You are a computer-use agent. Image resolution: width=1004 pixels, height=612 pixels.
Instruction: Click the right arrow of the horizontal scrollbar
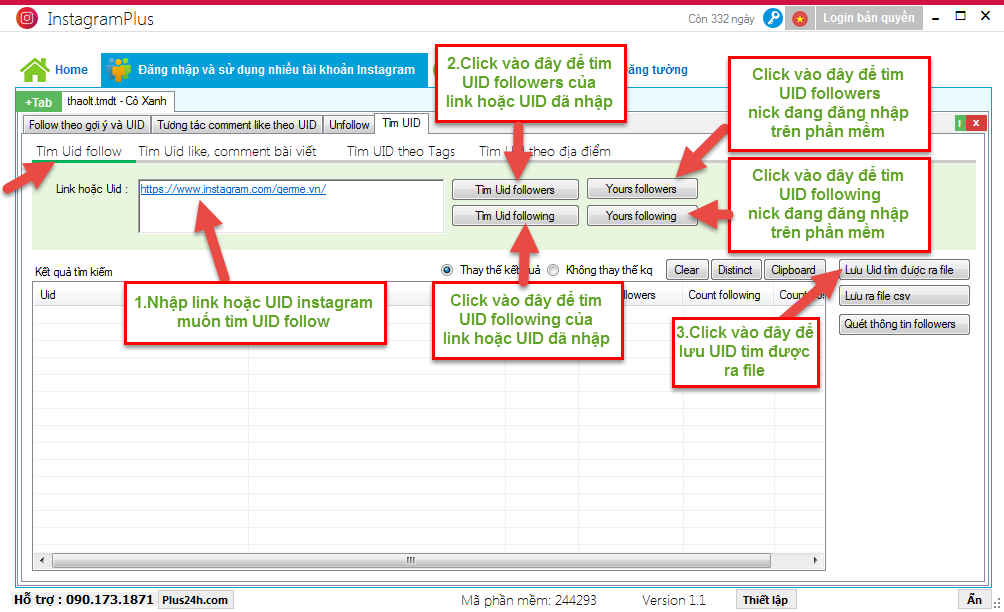pos(815,561)
